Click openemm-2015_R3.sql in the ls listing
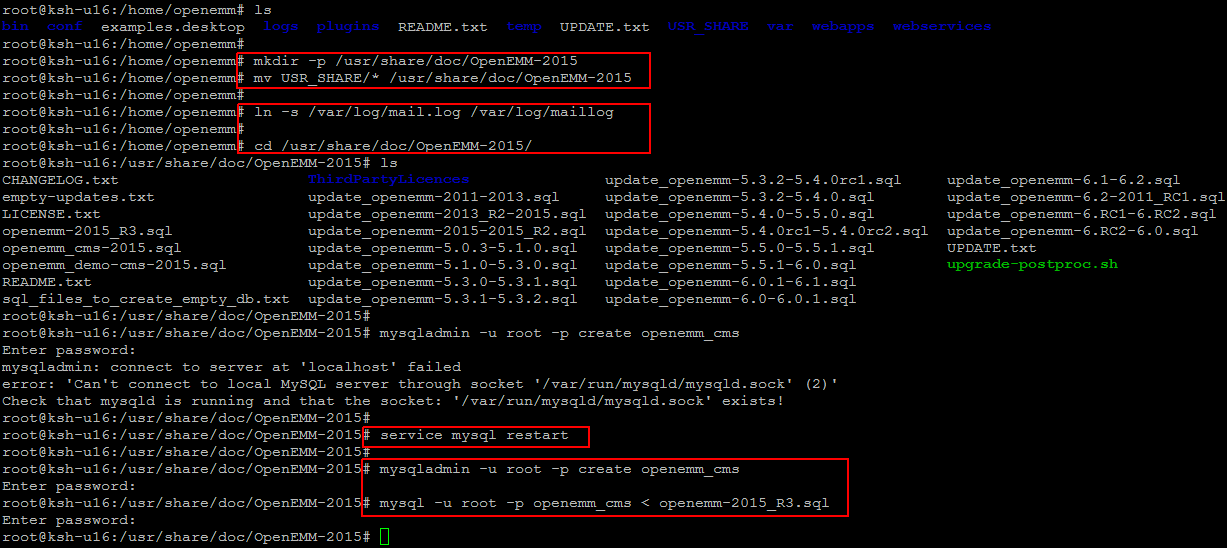1227x548 pixels. 87,231
